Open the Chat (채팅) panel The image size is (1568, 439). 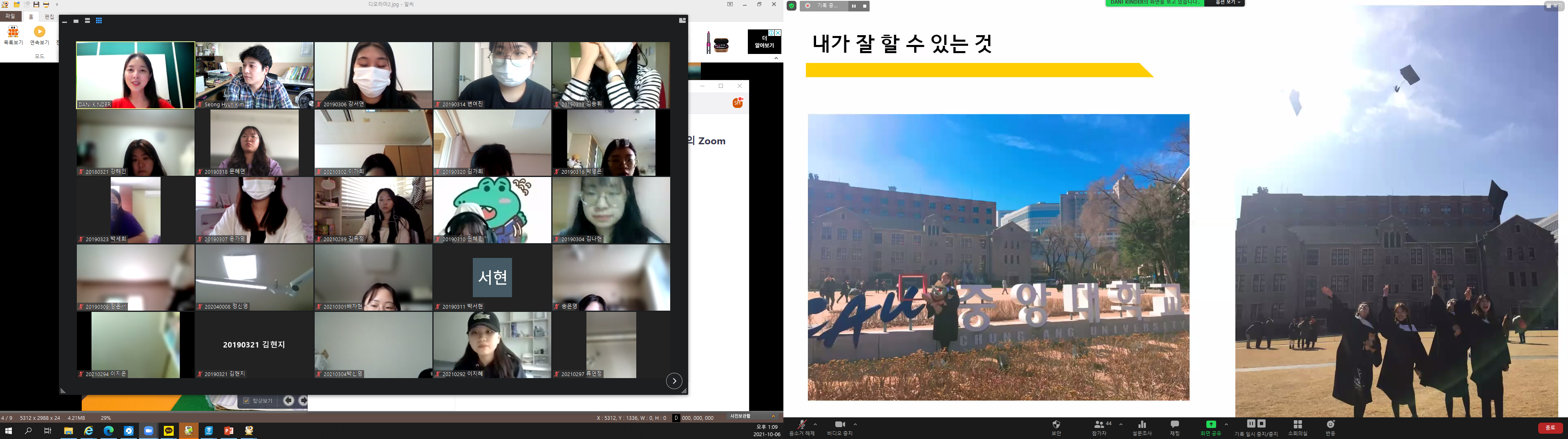point(1175,428)
